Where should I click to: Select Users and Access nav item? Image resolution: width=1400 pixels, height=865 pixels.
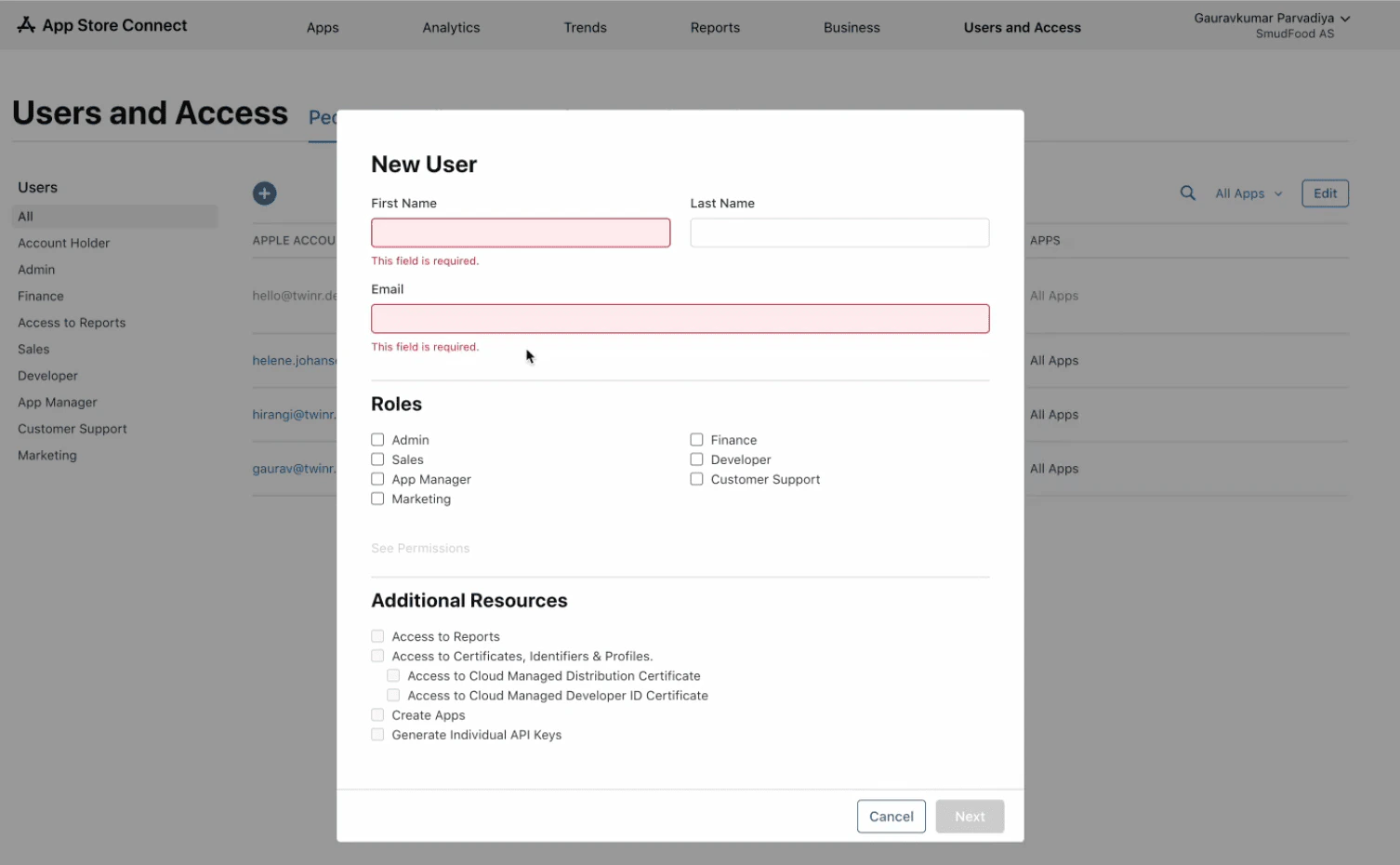click(x=1022, y=28)
